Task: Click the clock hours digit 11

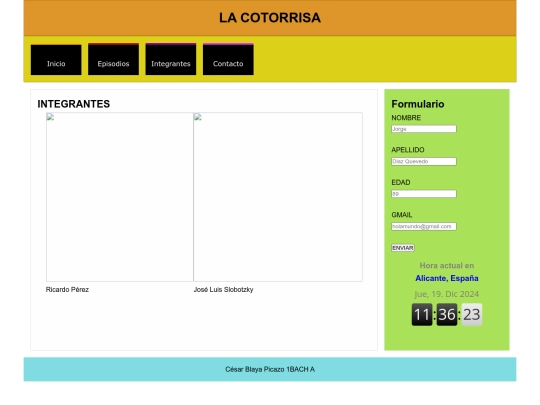Action: 422,314
